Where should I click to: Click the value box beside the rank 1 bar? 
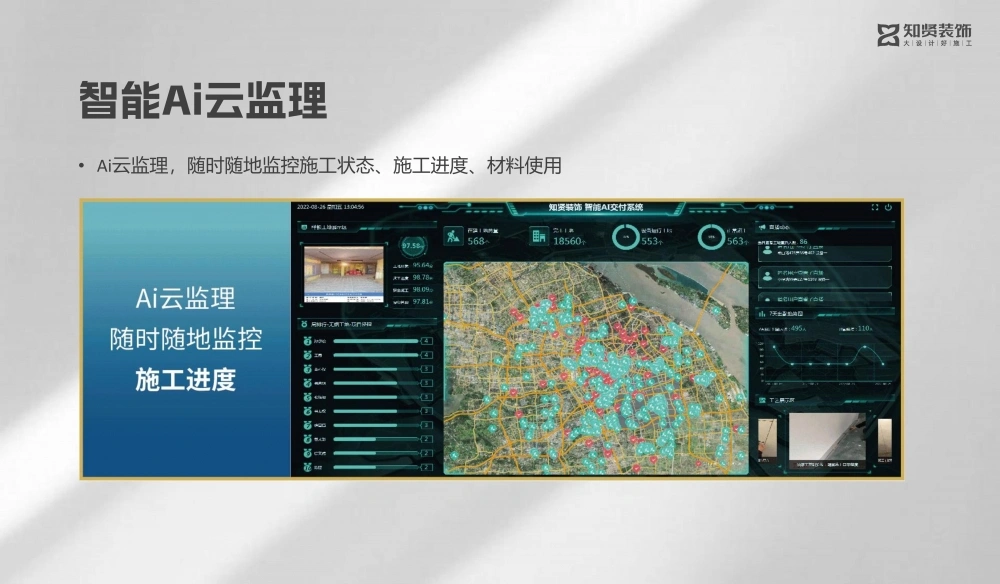[427, 341]
